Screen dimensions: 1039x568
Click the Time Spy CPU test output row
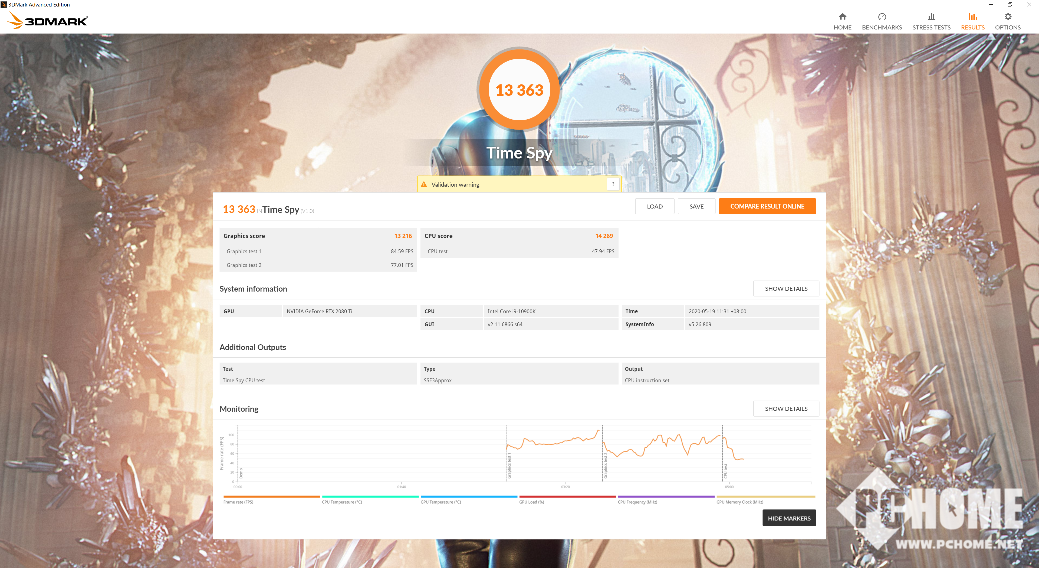click(x=318, y=380)
